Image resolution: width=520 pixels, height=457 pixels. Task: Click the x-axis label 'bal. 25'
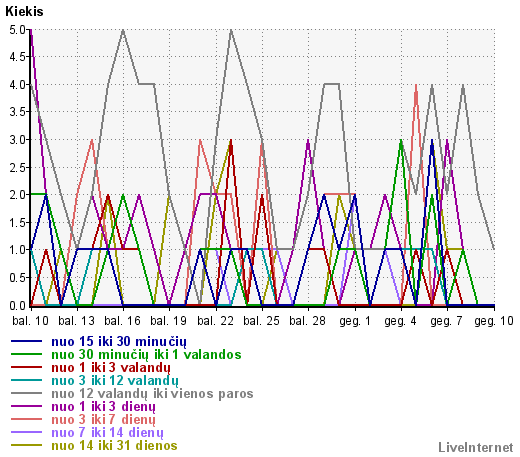(261, 321)
